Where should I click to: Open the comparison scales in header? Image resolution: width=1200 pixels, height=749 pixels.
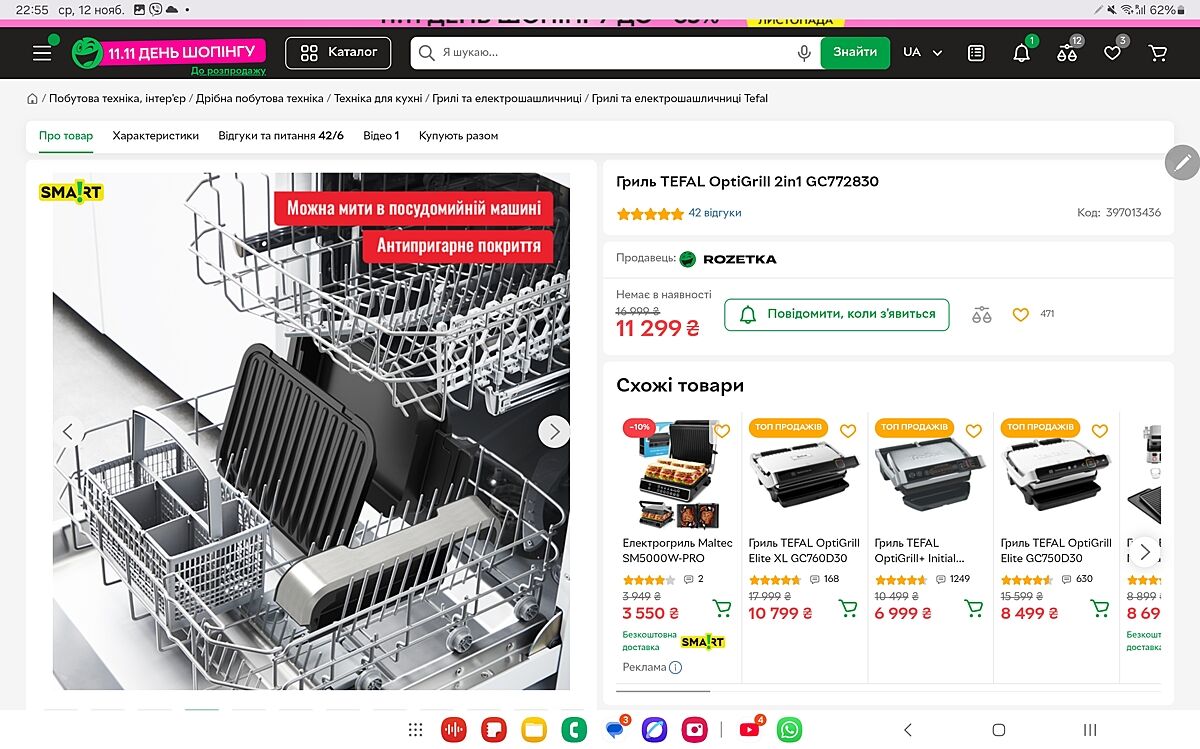click(1067, 54)
